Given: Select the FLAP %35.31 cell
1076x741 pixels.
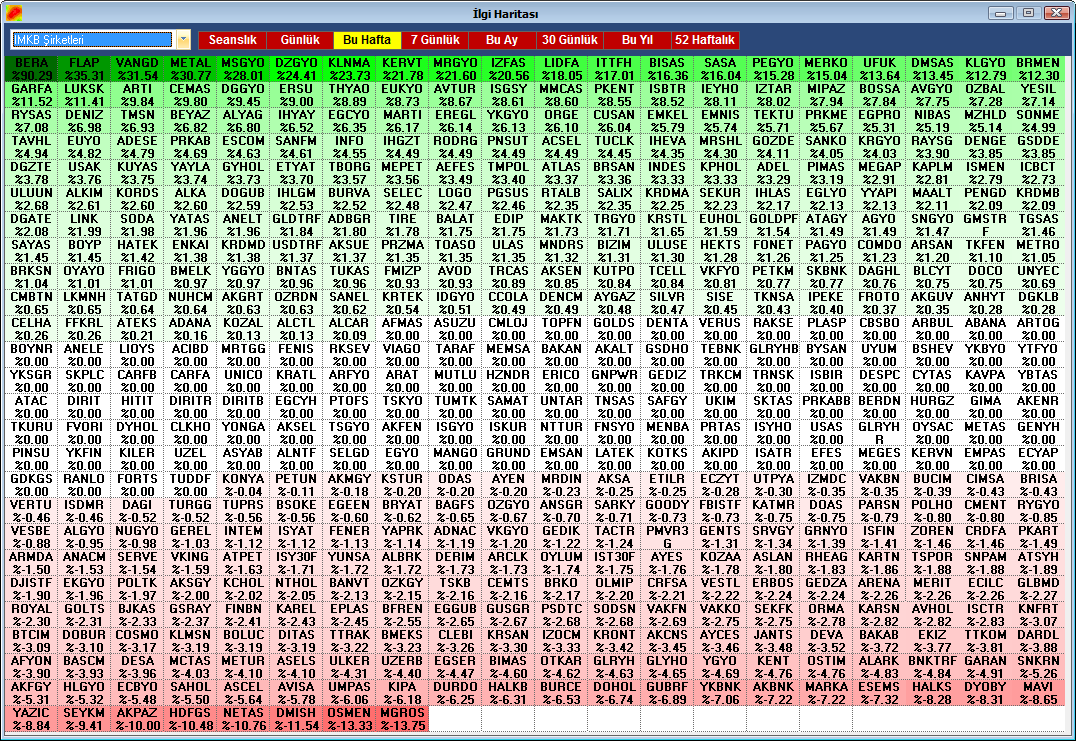Looking at the screenshot, I should (84, 69).
